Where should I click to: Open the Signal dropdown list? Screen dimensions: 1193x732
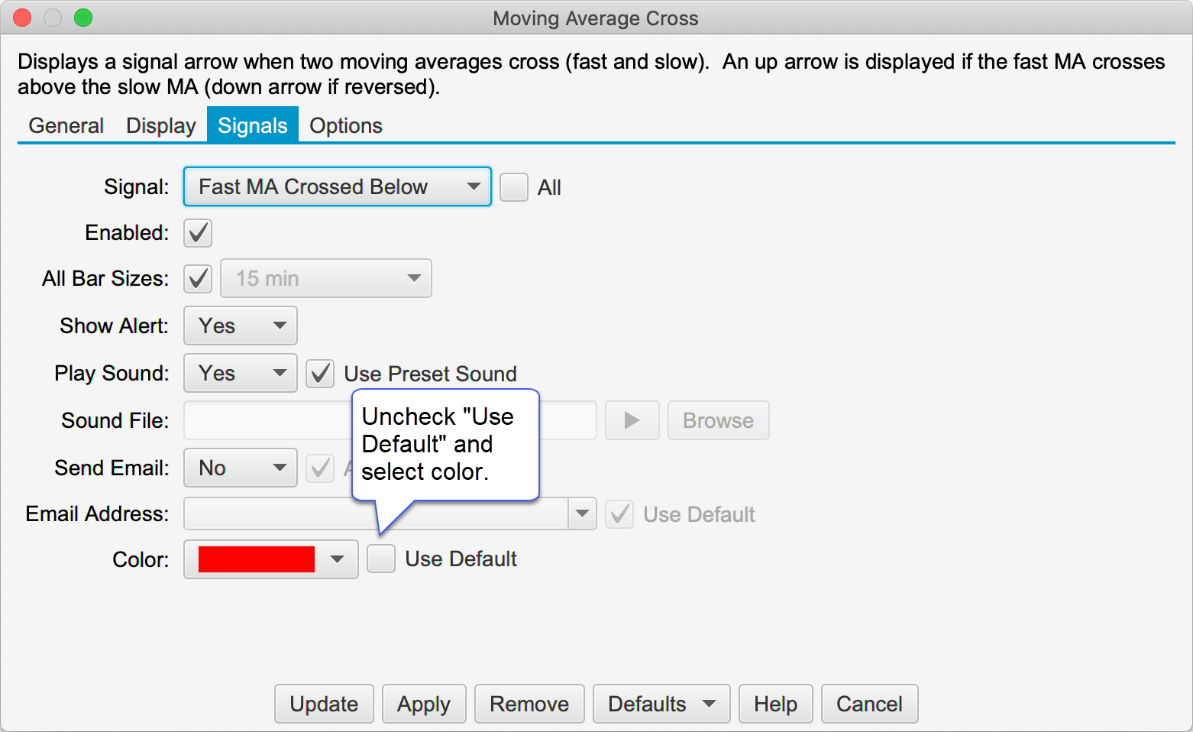click(x=337, y=187)
